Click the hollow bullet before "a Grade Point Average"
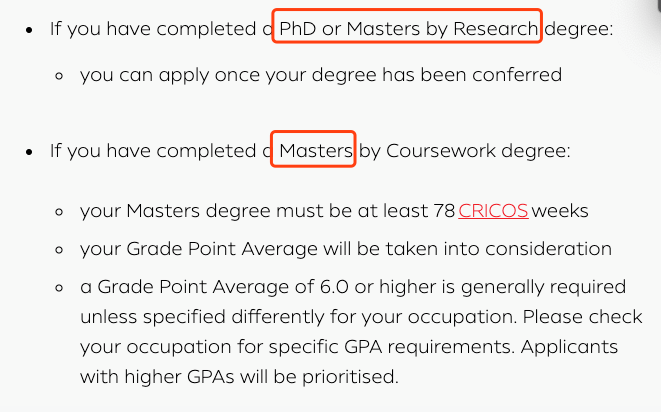Image resolution: width=661 pixels, height=412 pixels. [x=61, y=287]
